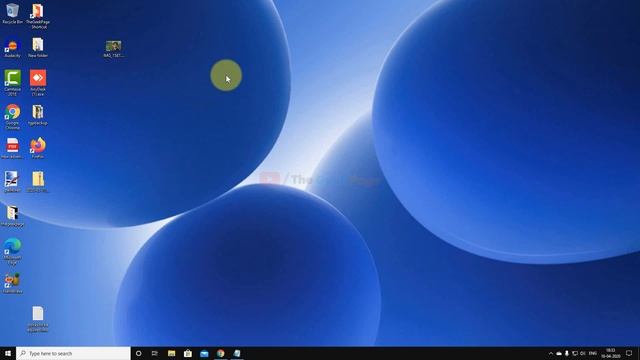Click the microphone tray icon

click(567, 353)
